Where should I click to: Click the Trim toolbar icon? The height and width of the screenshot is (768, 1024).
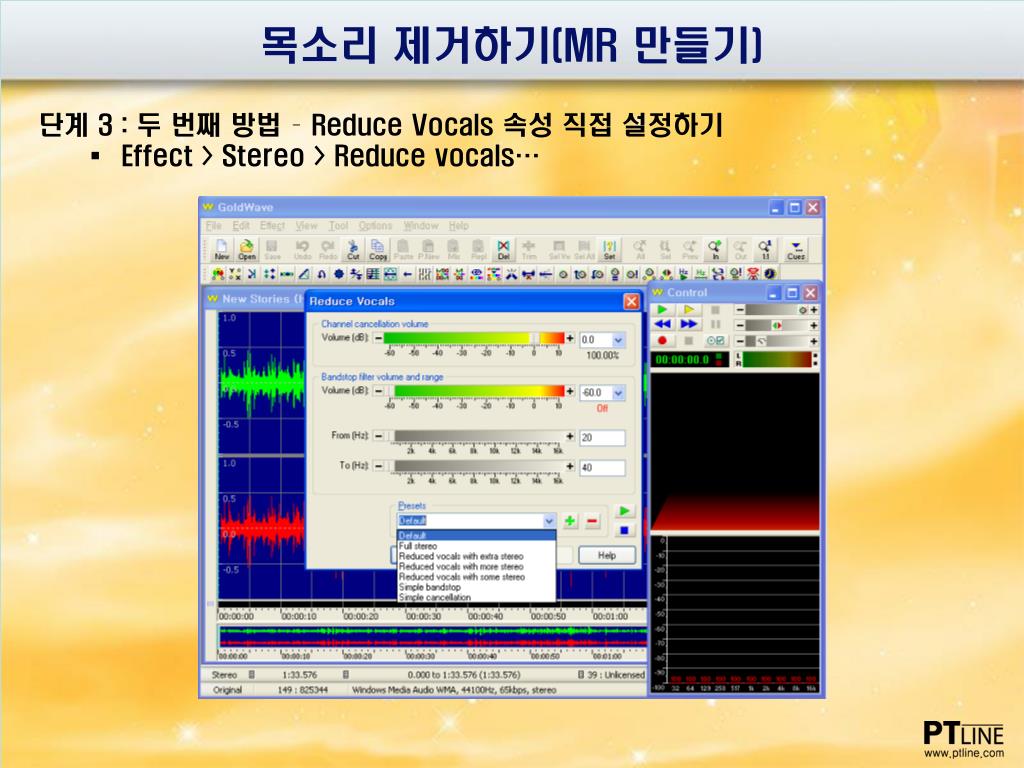(529, 249)
